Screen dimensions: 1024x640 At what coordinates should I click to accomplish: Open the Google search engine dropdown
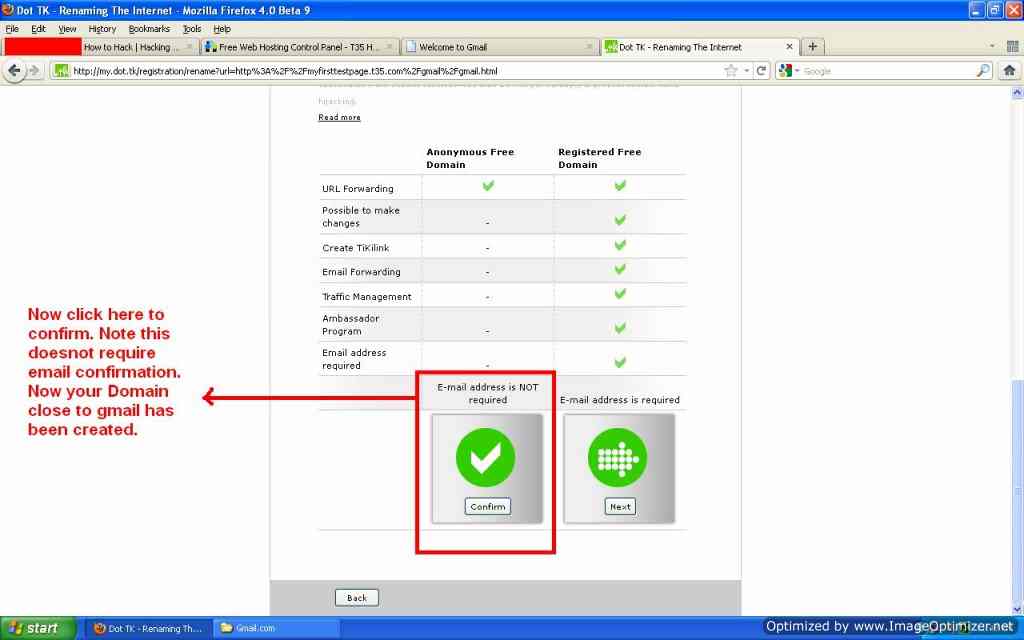(x=797, y=70)
